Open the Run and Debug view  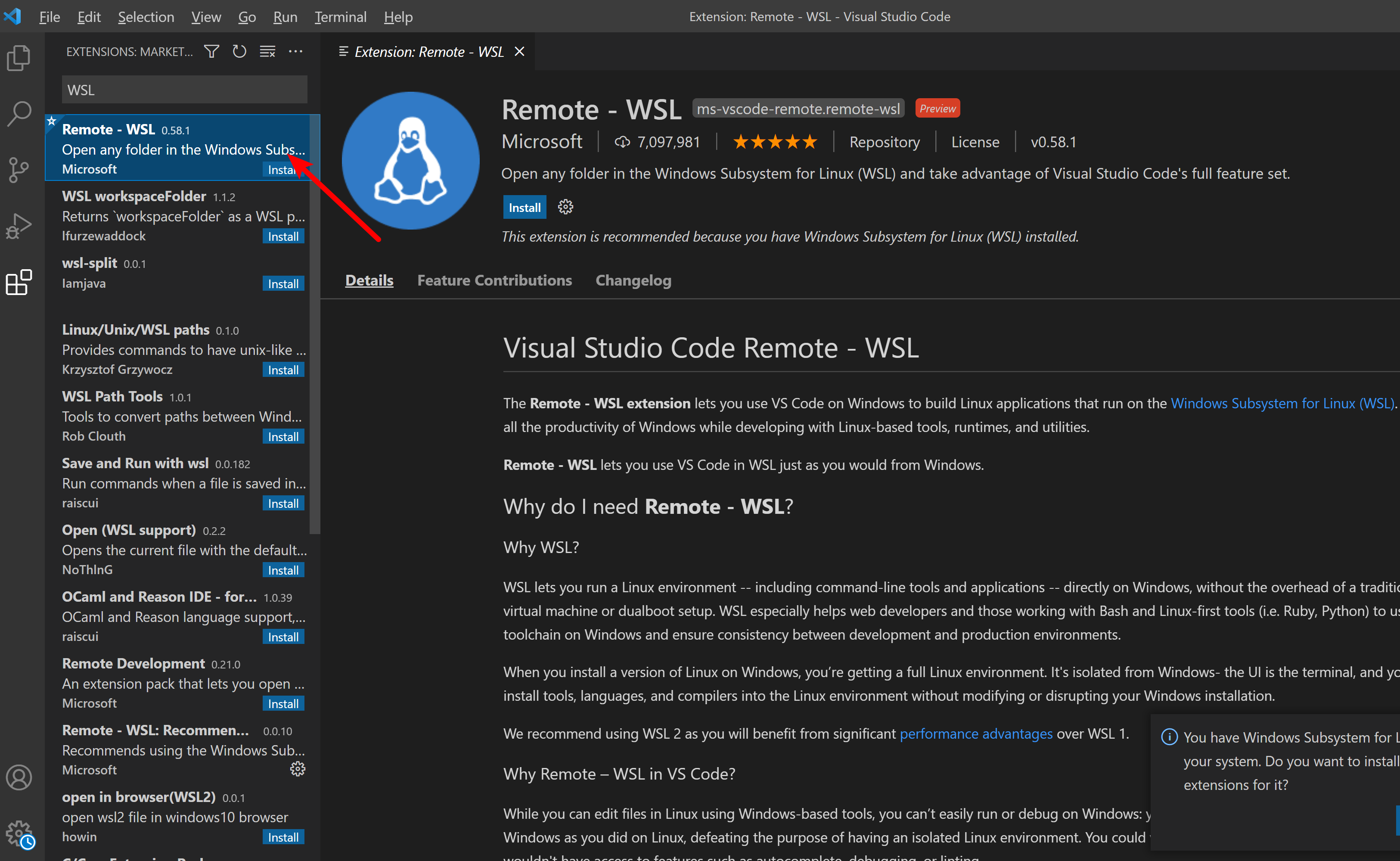[x=19, y=225]
